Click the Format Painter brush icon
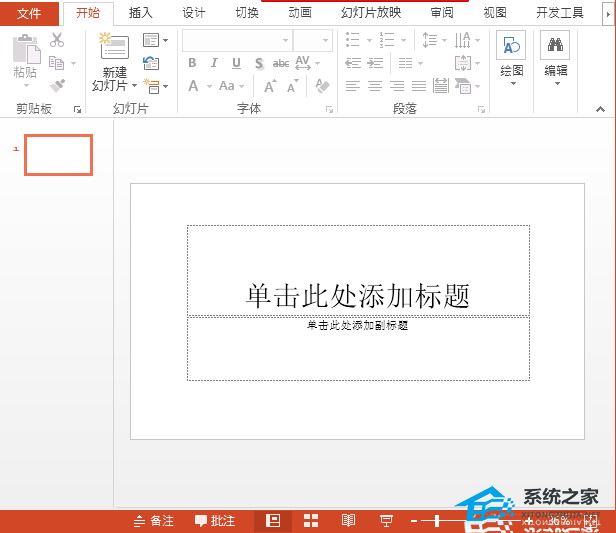The height and width of the screenshot is (533, 616). 57,86
